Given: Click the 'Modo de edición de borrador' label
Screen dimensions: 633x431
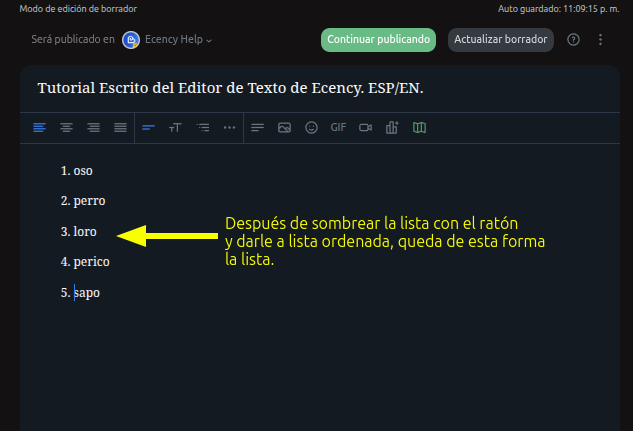Looking at the screenshot, I should tap(78, 9).
